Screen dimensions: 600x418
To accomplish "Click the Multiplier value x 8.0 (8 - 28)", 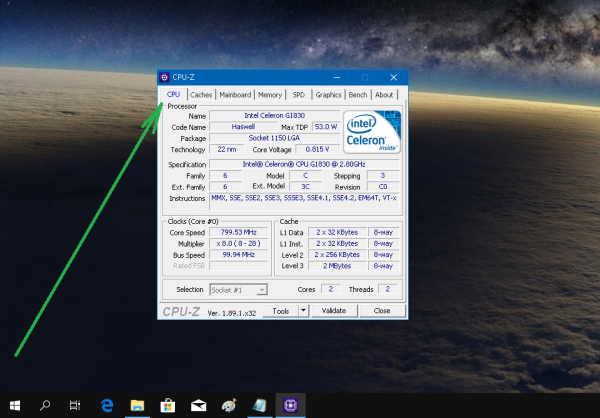I will 239,243.
